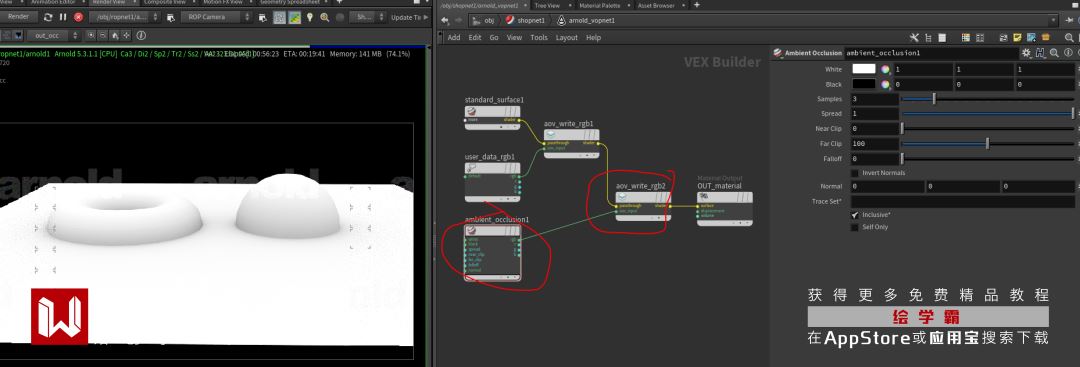This screenshot has height=367, width=1080.
Task: Click the zoom in icon beside out_occ
Action: pyautogui.click(x=90, y=35)
